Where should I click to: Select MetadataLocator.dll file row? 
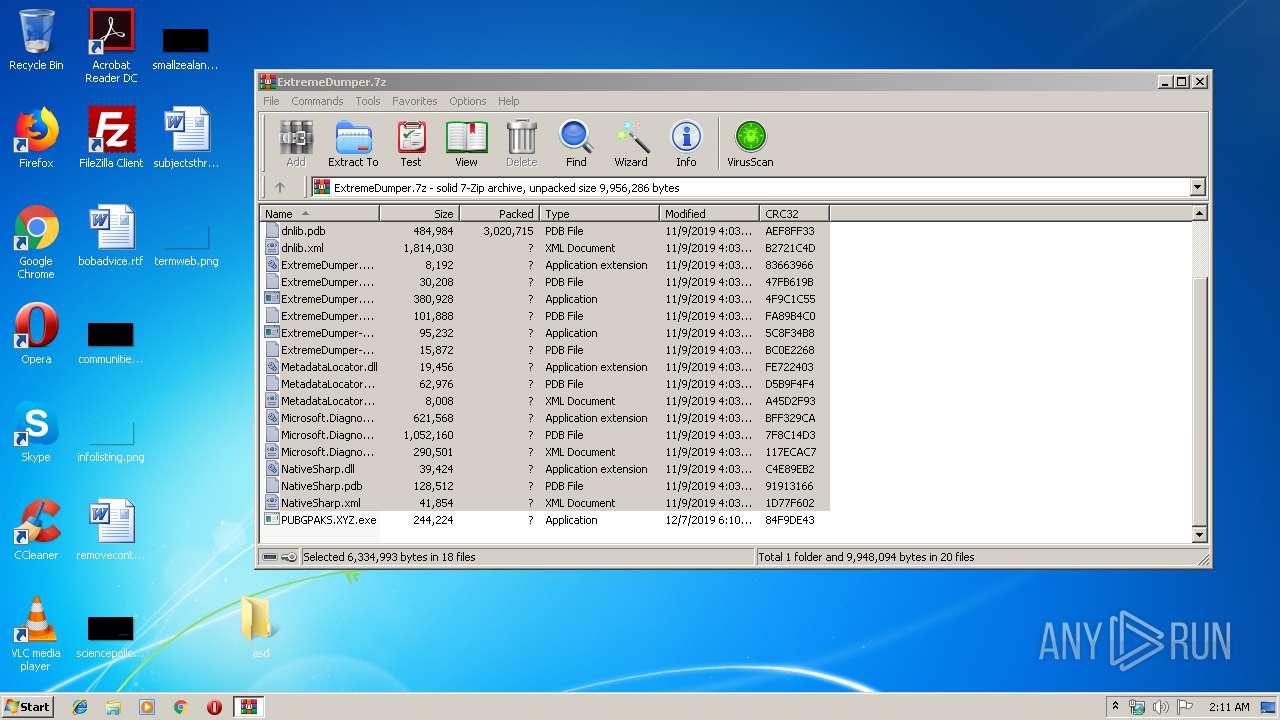click(x=545, y=367)
